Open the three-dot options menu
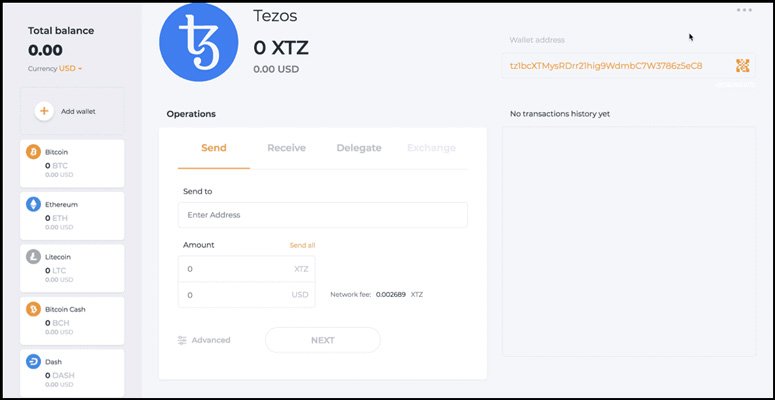 [744, 10]
